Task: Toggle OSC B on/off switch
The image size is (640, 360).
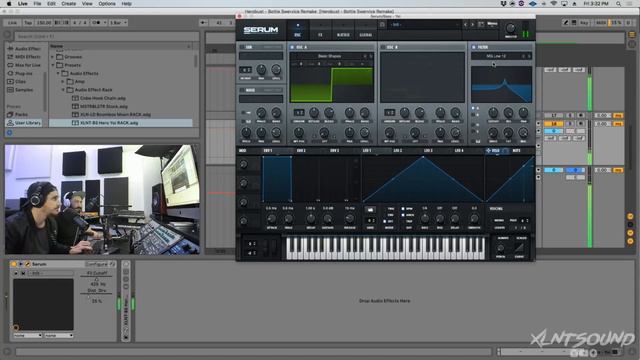Action: point(383,47)
